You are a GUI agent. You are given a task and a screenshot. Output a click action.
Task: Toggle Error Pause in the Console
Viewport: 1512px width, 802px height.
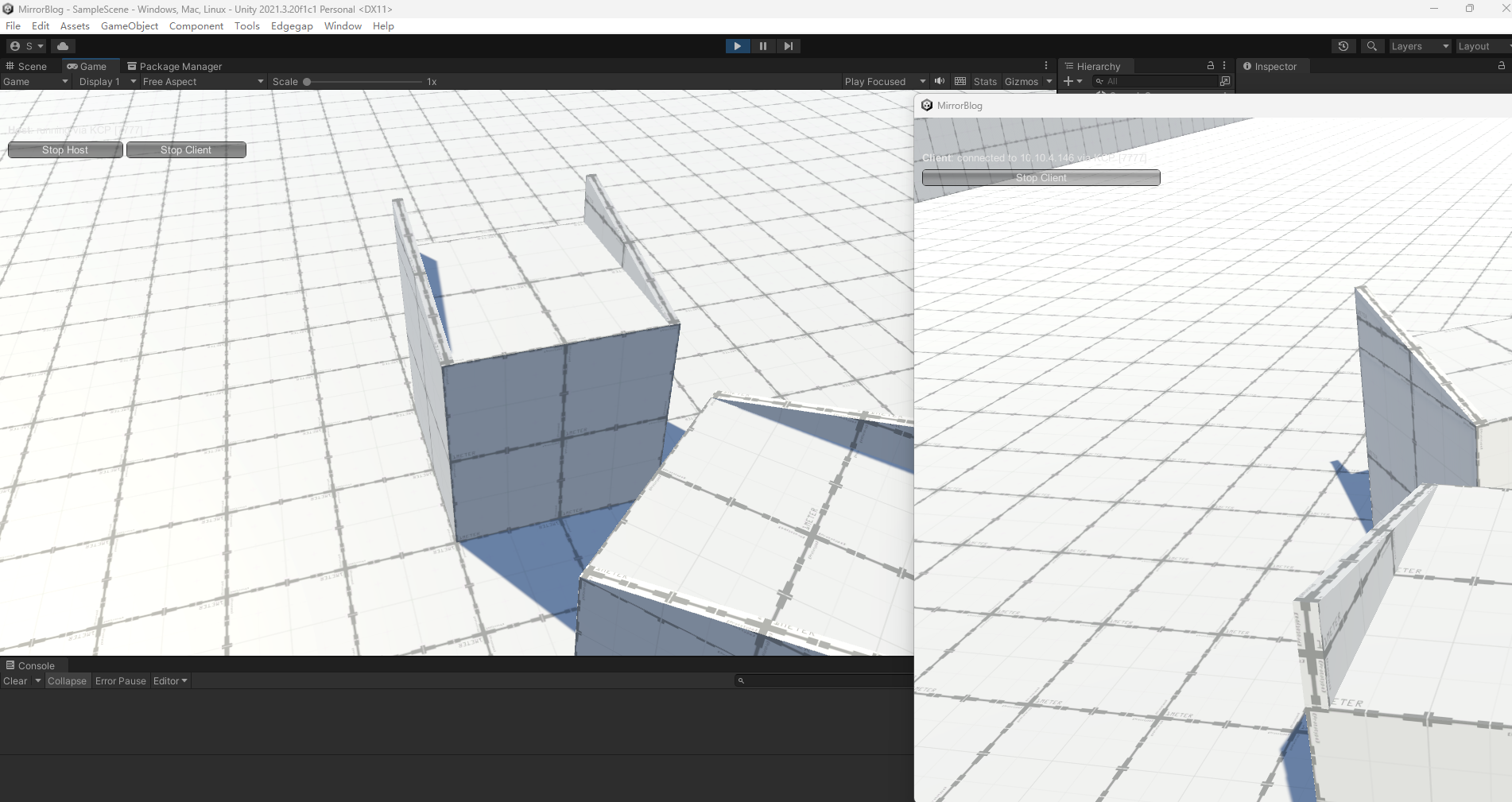[121, 680]
